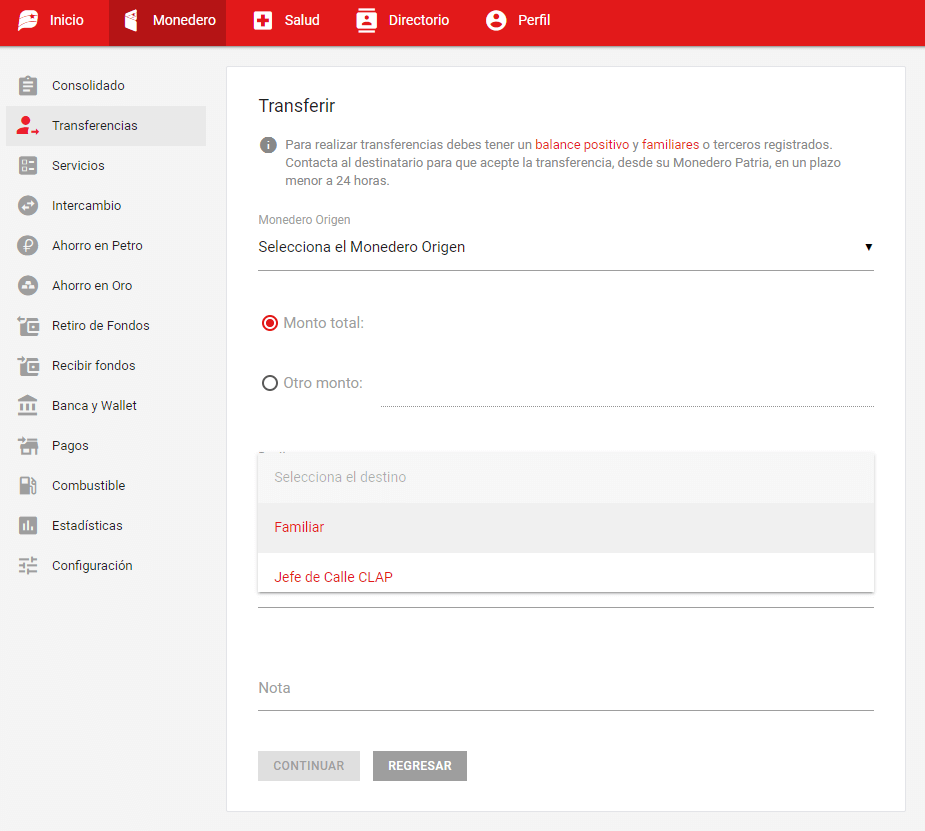Click the Consolidado clipboard icon

pos(28,86)
